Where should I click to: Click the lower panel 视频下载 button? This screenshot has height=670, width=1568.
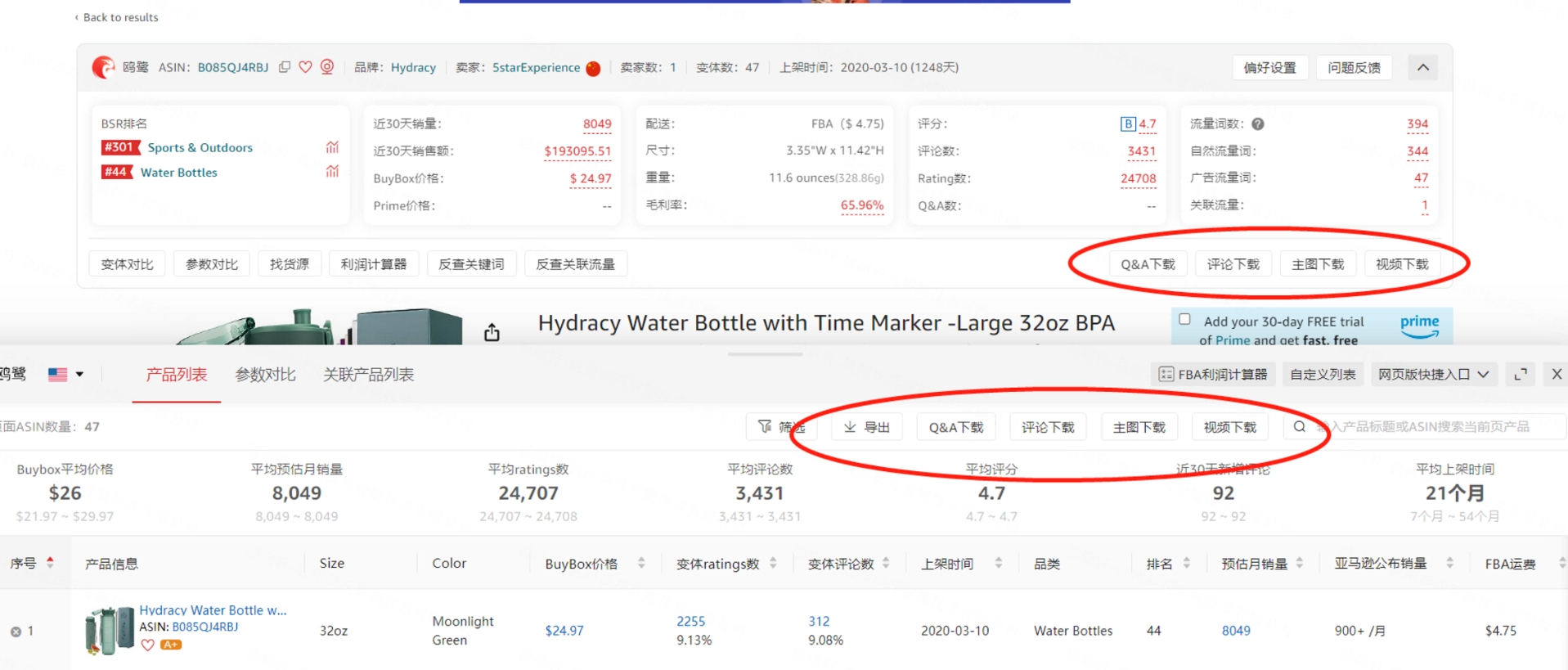coord(1230,427)
